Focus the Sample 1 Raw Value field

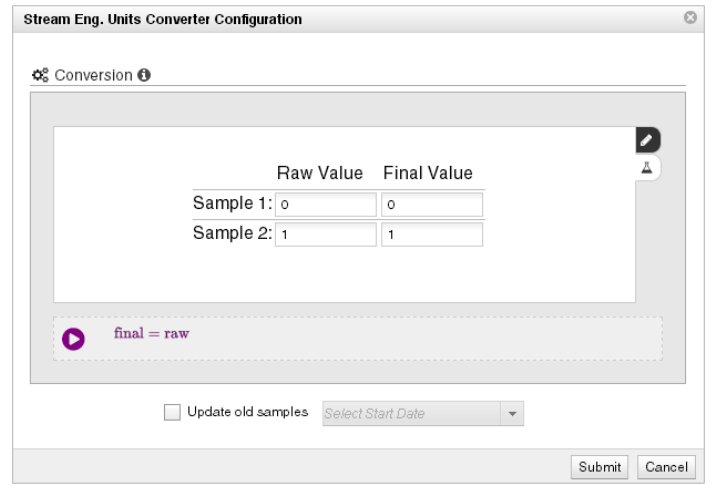326,205
